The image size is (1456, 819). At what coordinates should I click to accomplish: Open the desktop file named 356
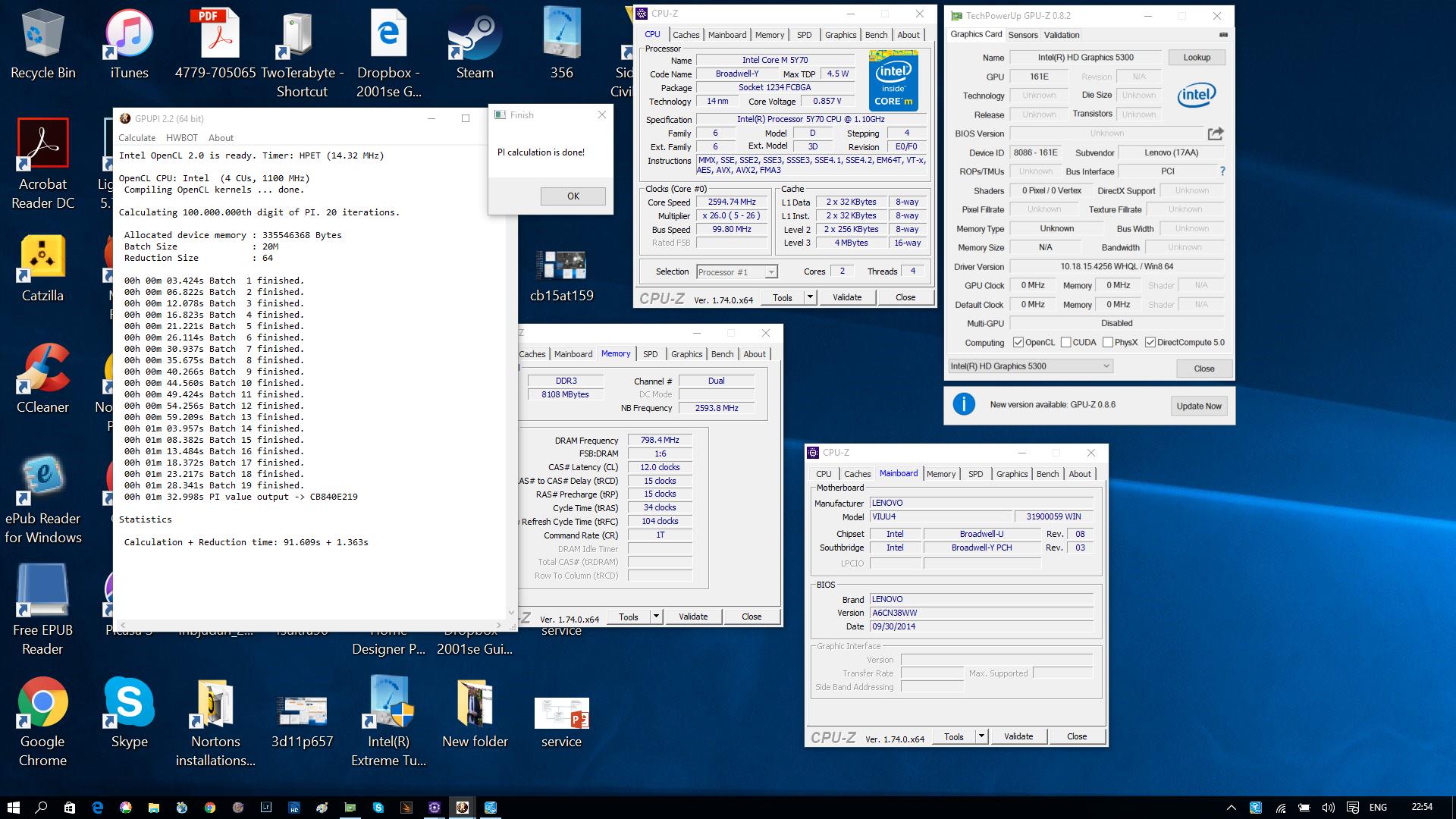pyautogui.click(x=561, y=44)
